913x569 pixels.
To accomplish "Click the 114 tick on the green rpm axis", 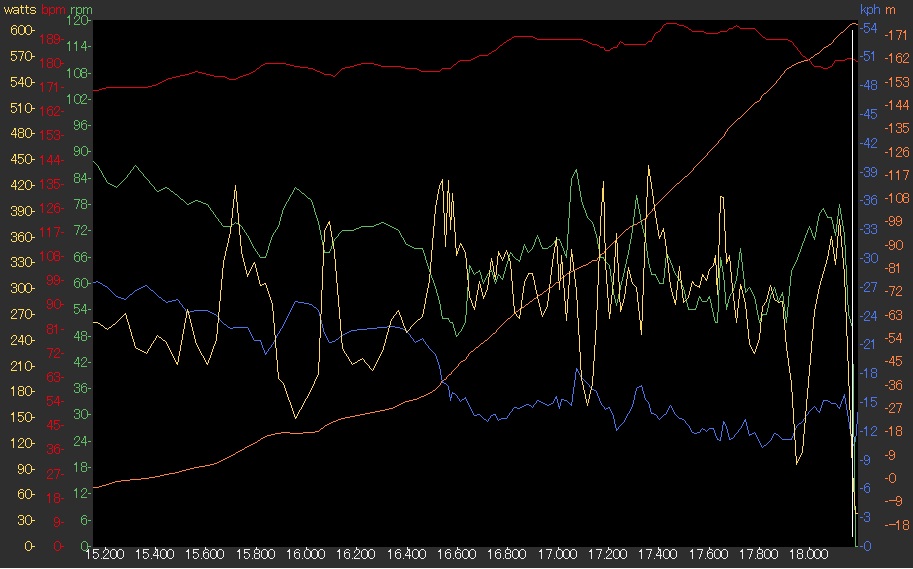I will point(80,47).
